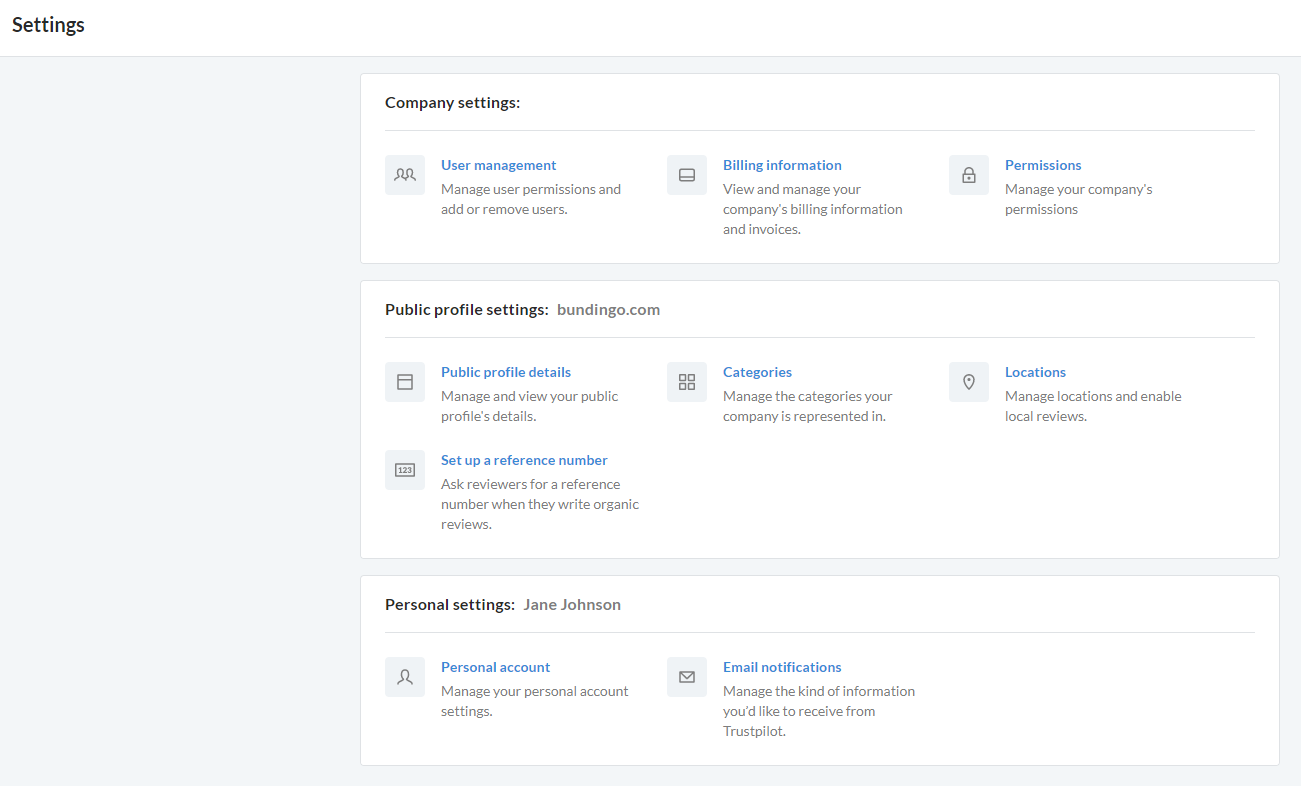Go to the Permissions link
The image size is (1301, 786).
[x=1043, y=165]
